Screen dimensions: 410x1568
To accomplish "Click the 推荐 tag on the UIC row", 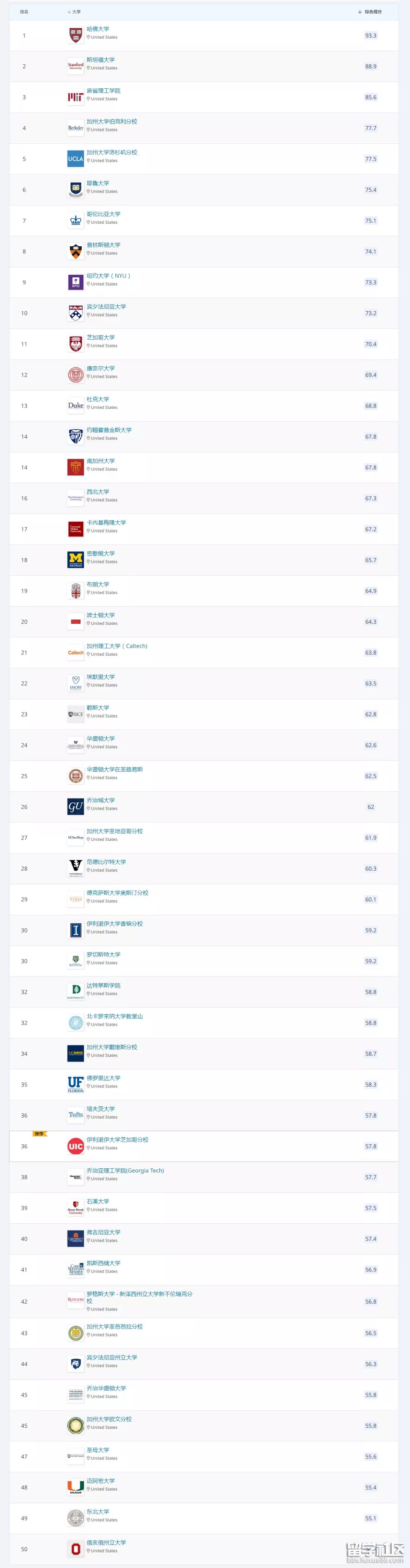I will pos(39,1134).
